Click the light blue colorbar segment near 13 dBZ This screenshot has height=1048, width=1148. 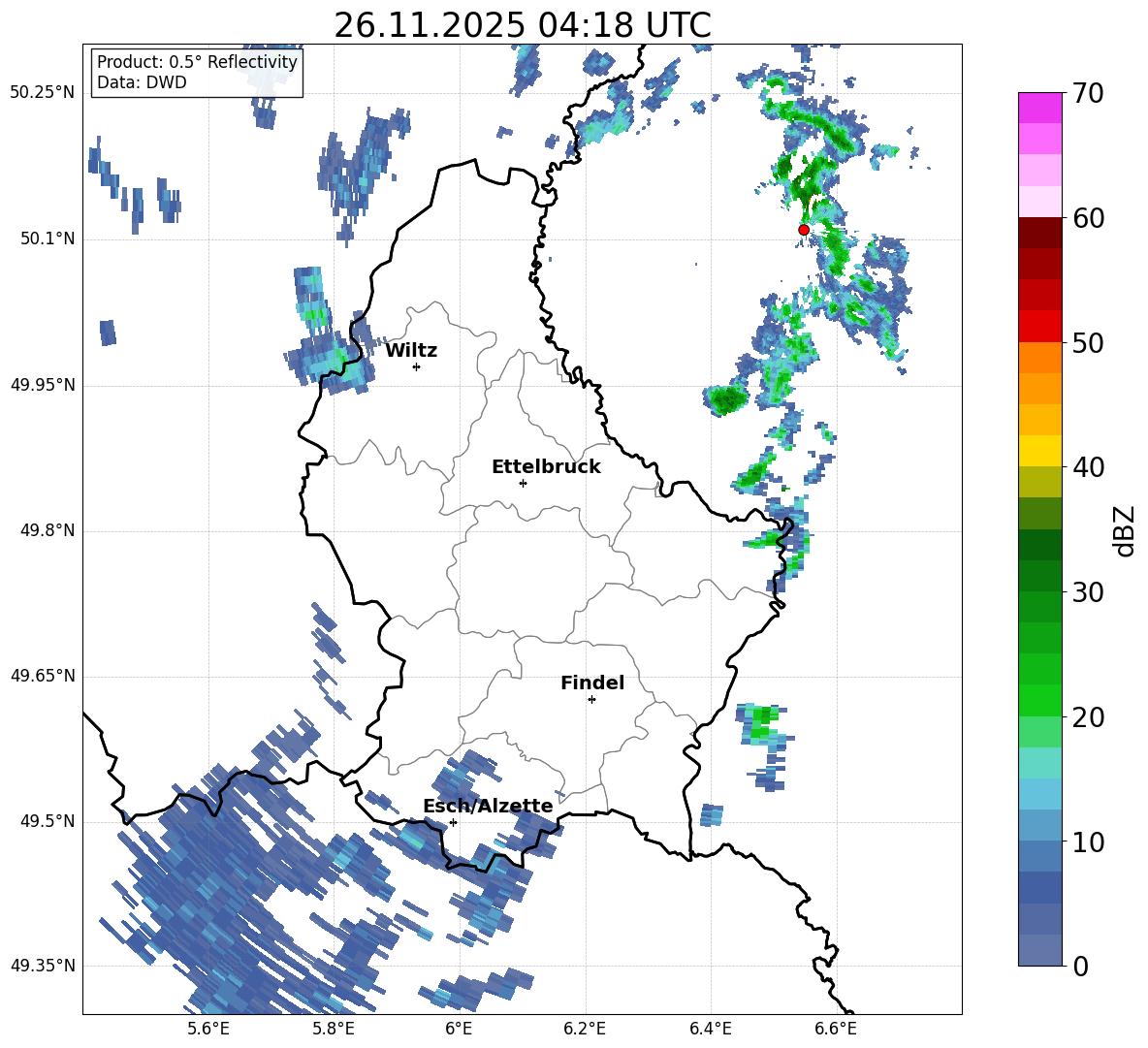pyautogui.click(x=1039, y=795)
